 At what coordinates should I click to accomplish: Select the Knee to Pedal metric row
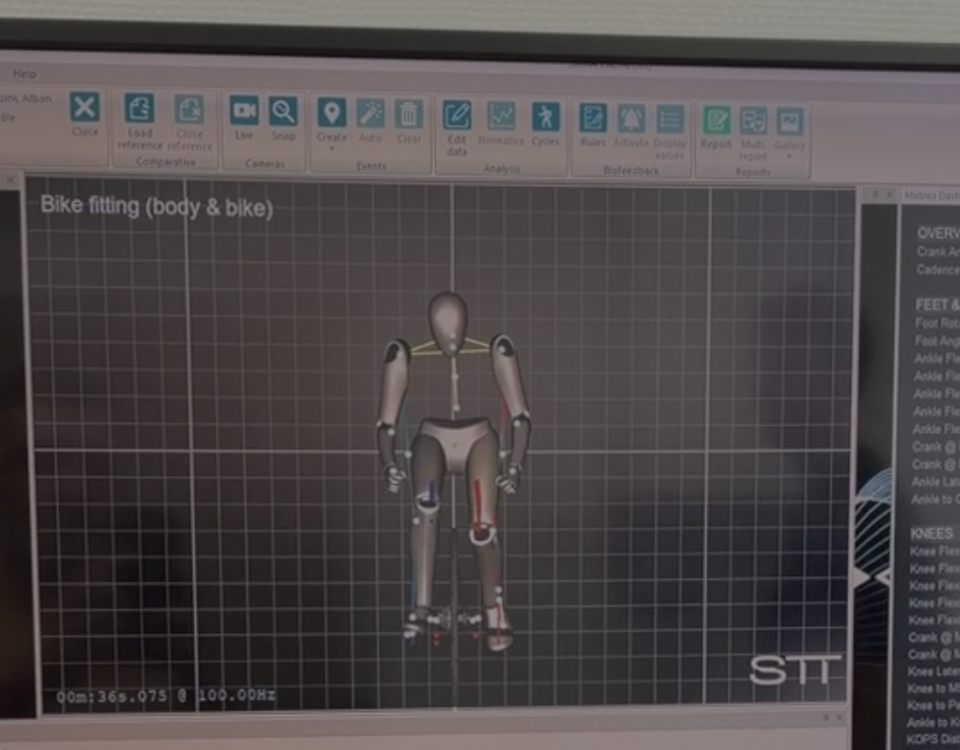pos(934,706)
